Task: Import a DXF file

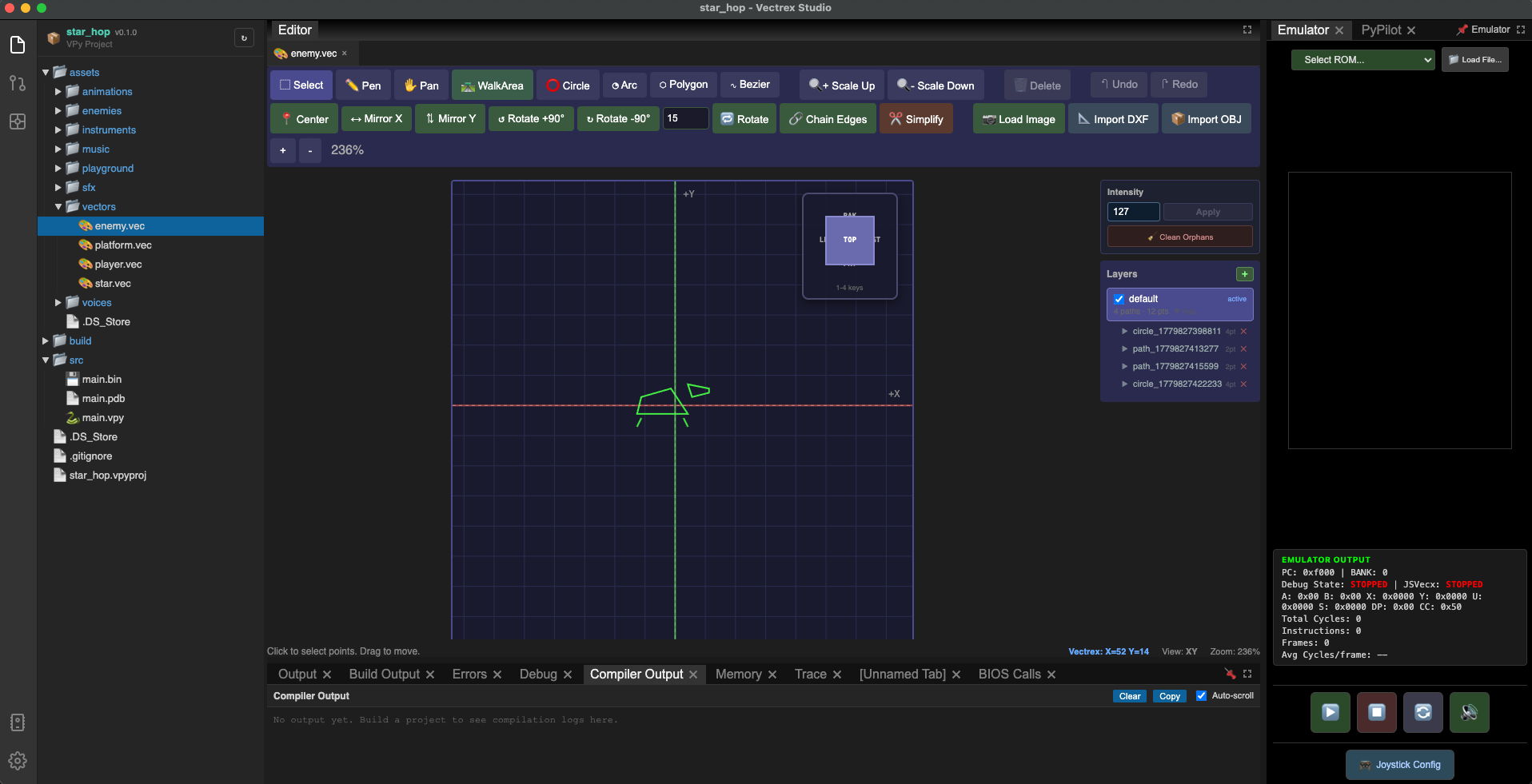Action: click(1113, 119)
